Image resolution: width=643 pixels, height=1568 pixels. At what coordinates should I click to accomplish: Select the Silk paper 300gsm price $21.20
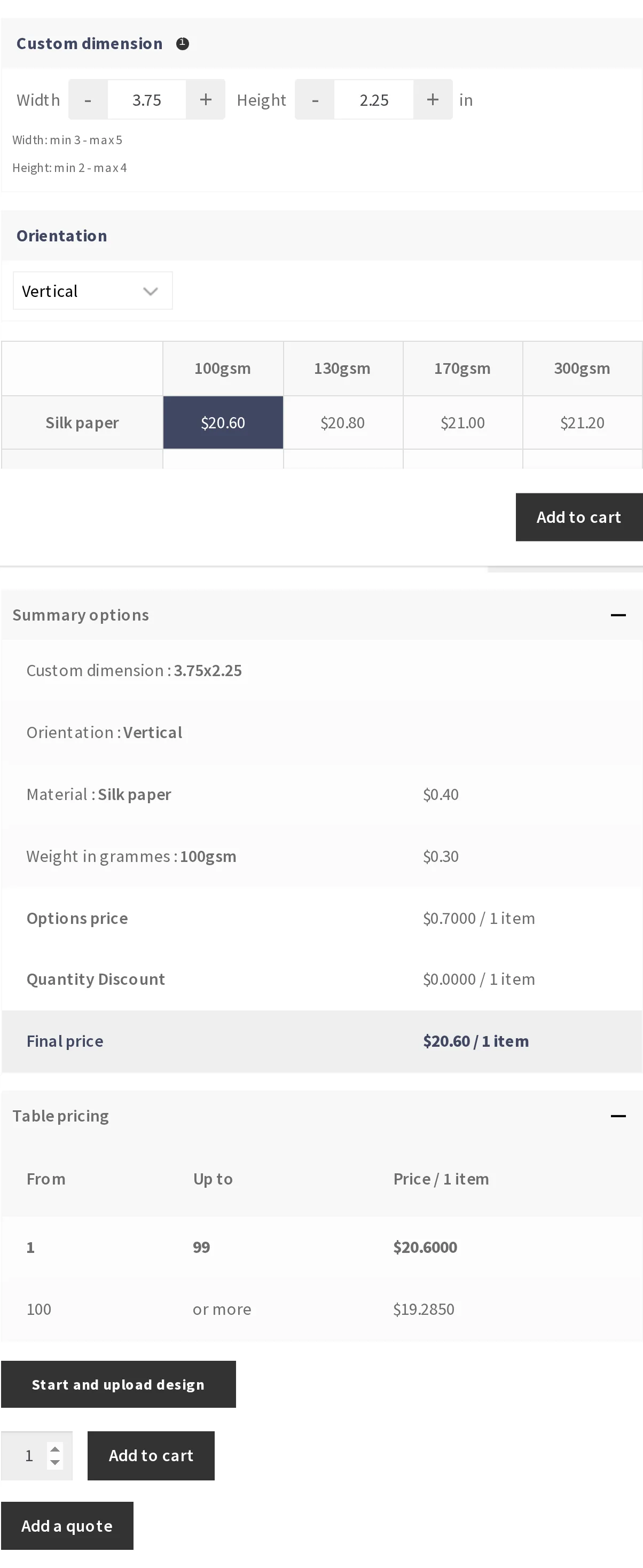click(x=583, y=423)
